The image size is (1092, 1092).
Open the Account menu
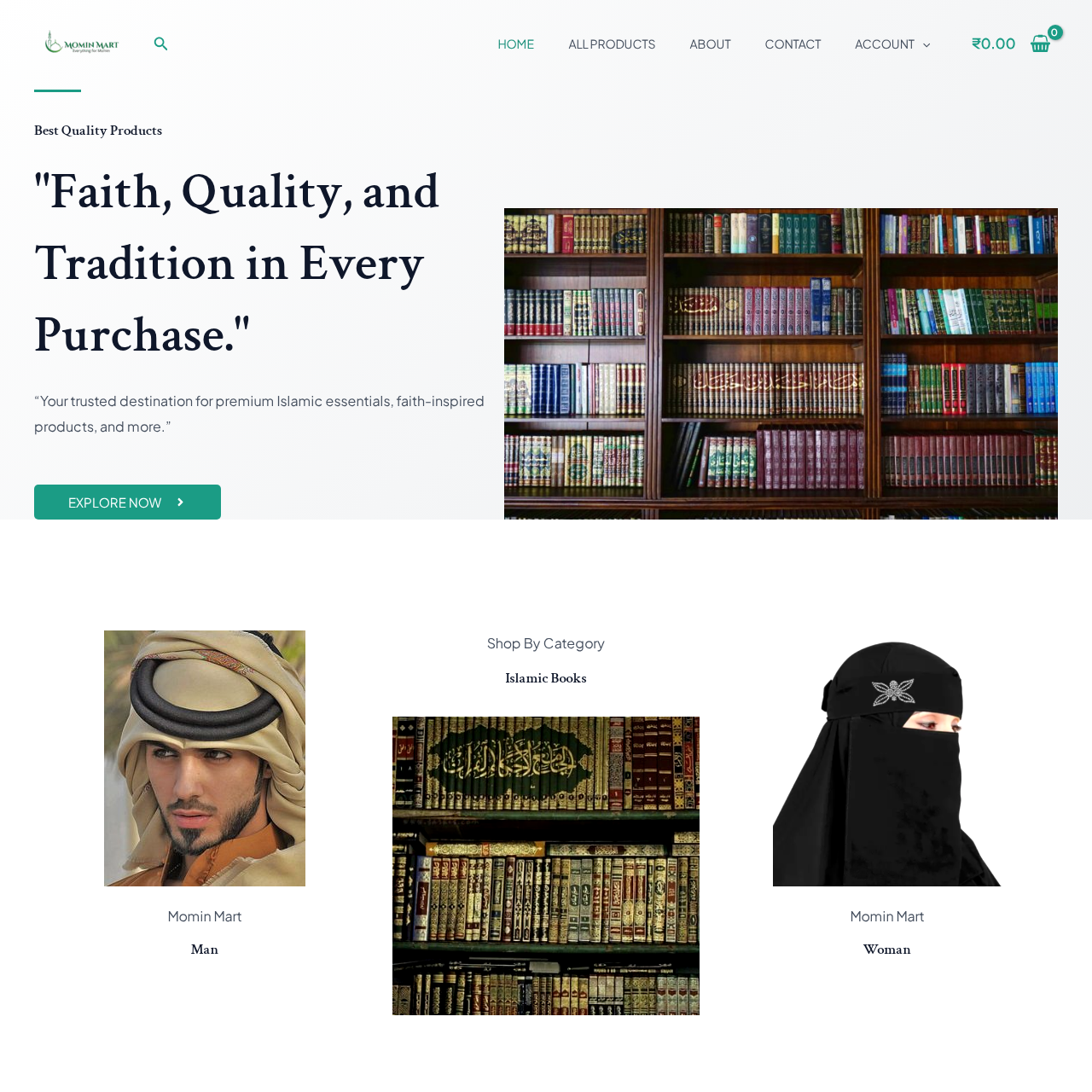tap(885, 44)
